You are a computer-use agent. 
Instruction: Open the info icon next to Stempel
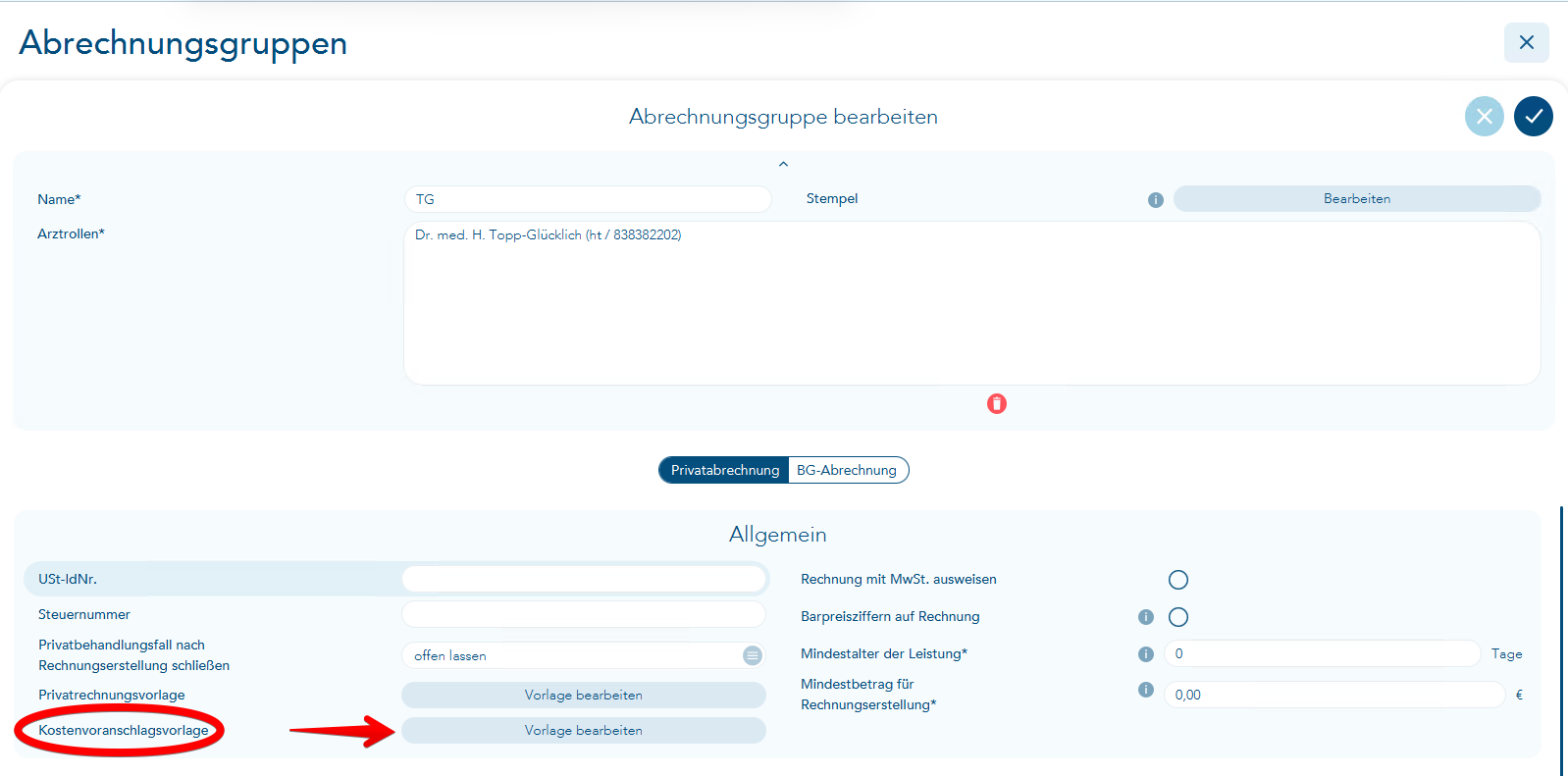pos(1156,200)
